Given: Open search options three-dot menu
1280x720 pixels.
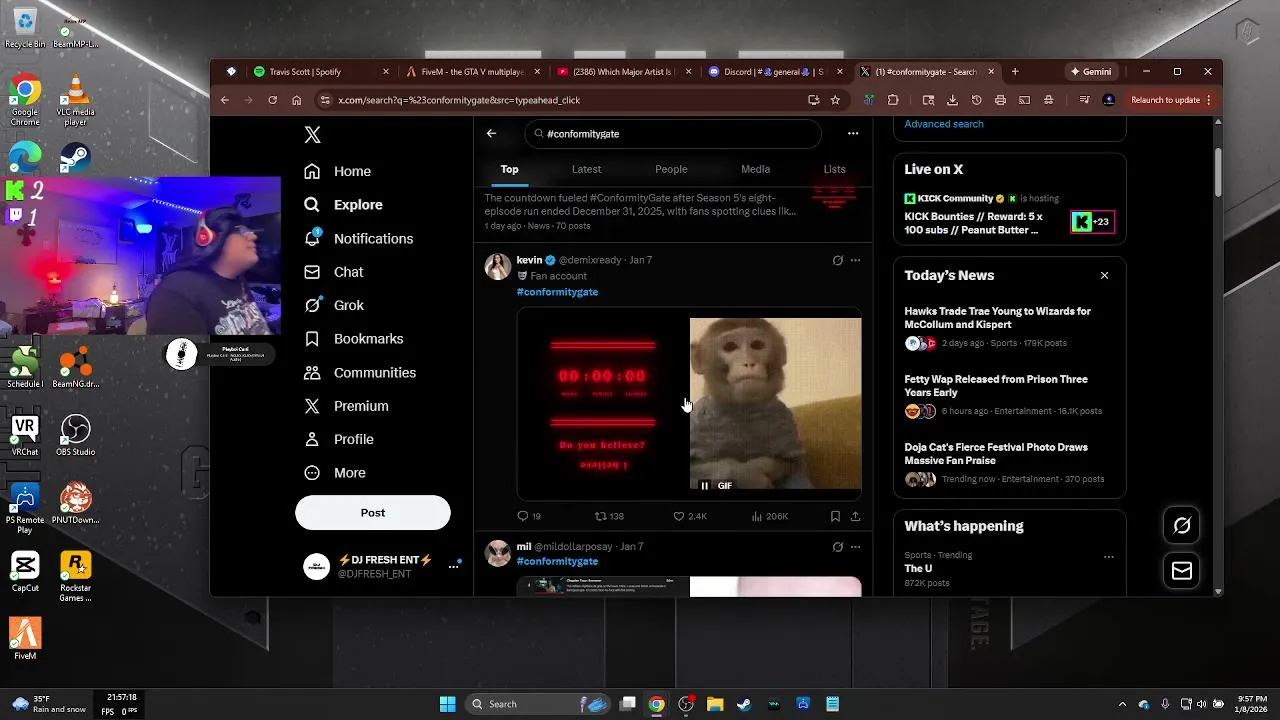Looking at the screenshot, I should pyautogui.click(x=853, y=133).
